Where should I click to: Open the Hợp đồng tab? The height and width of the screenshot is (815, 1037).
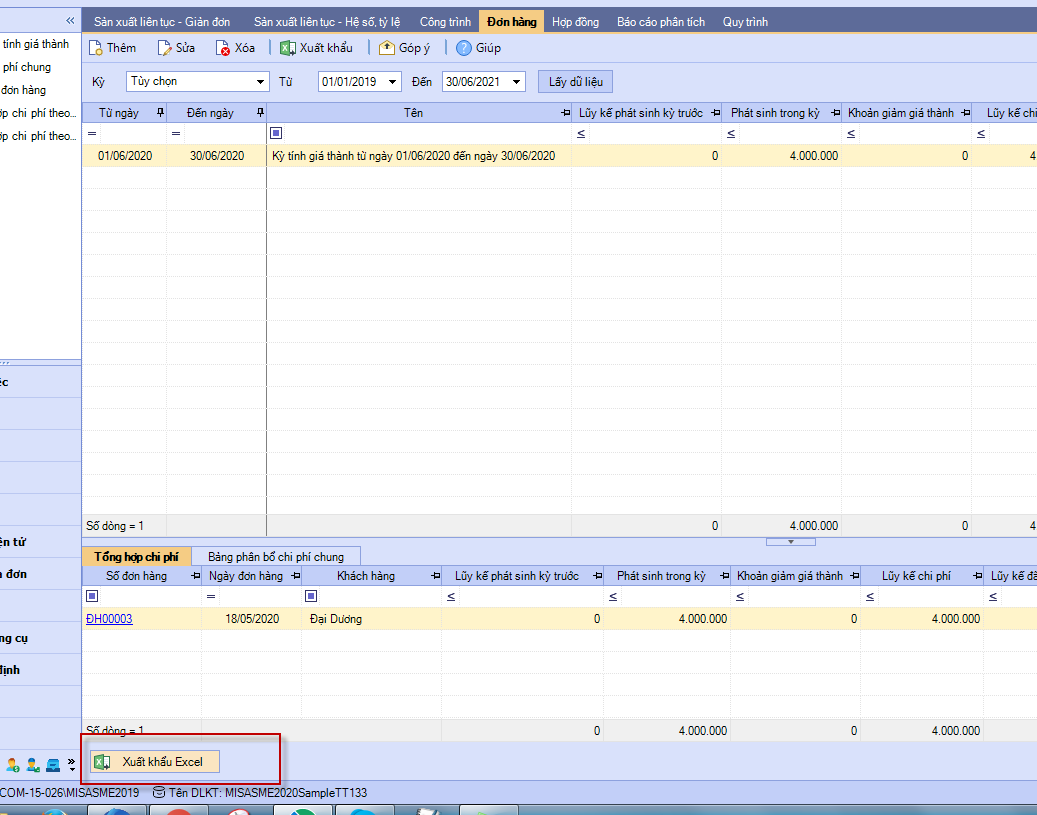click(x=575, y=22)
